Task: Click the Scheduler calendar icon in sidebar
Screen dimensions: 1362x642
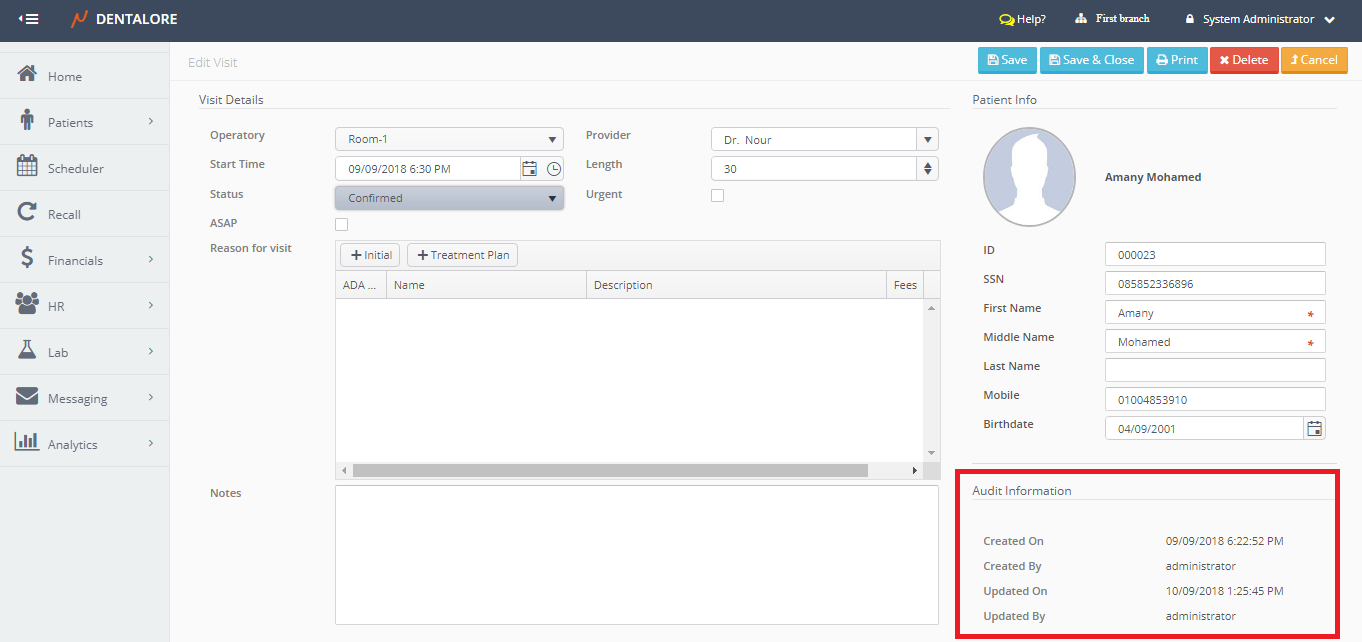Action: click(x=27, y=168)
